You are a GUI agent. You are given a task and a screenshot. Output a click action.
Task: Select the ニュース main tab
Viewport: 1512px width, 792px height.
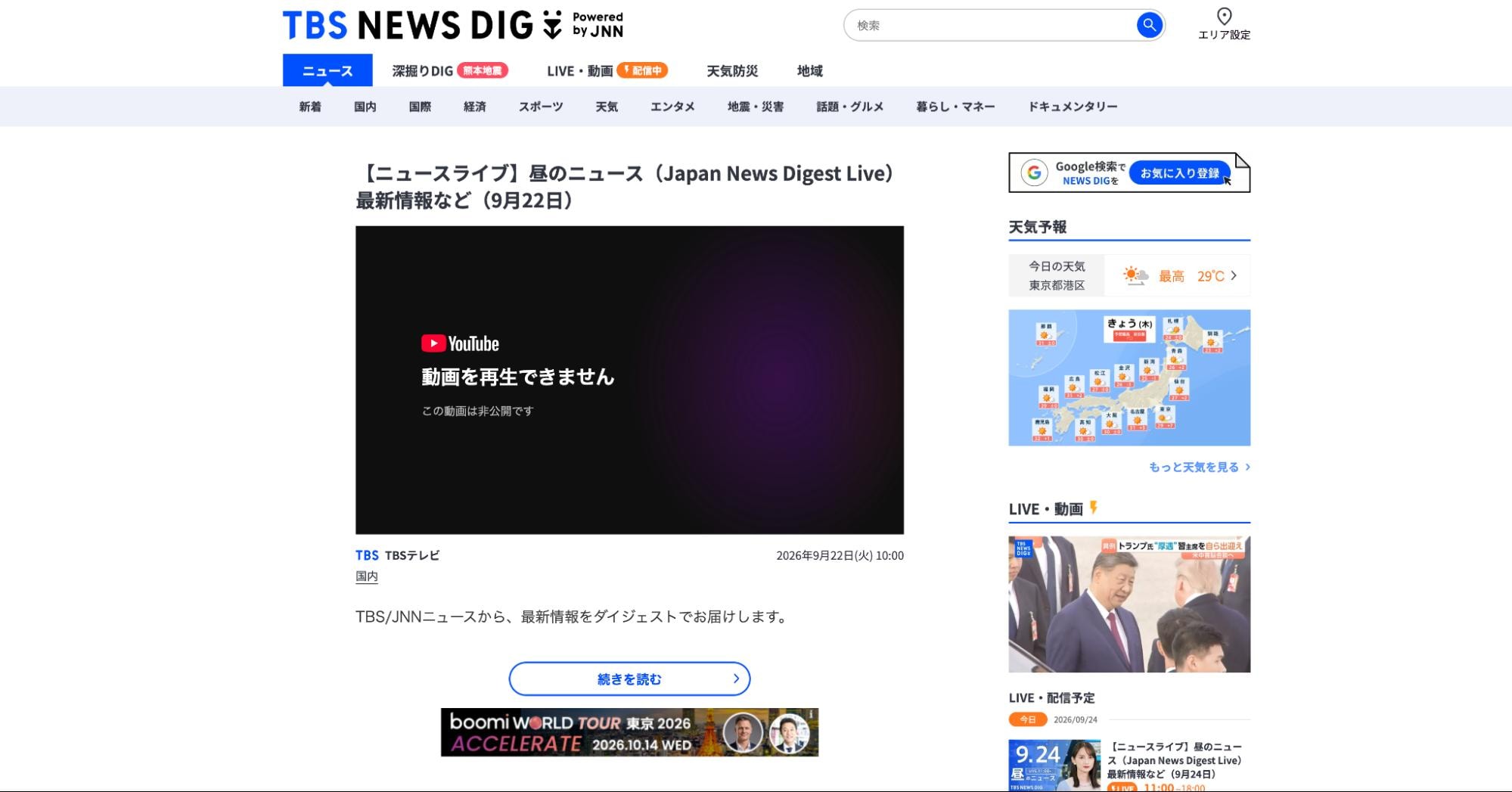[x=328, y=70]
